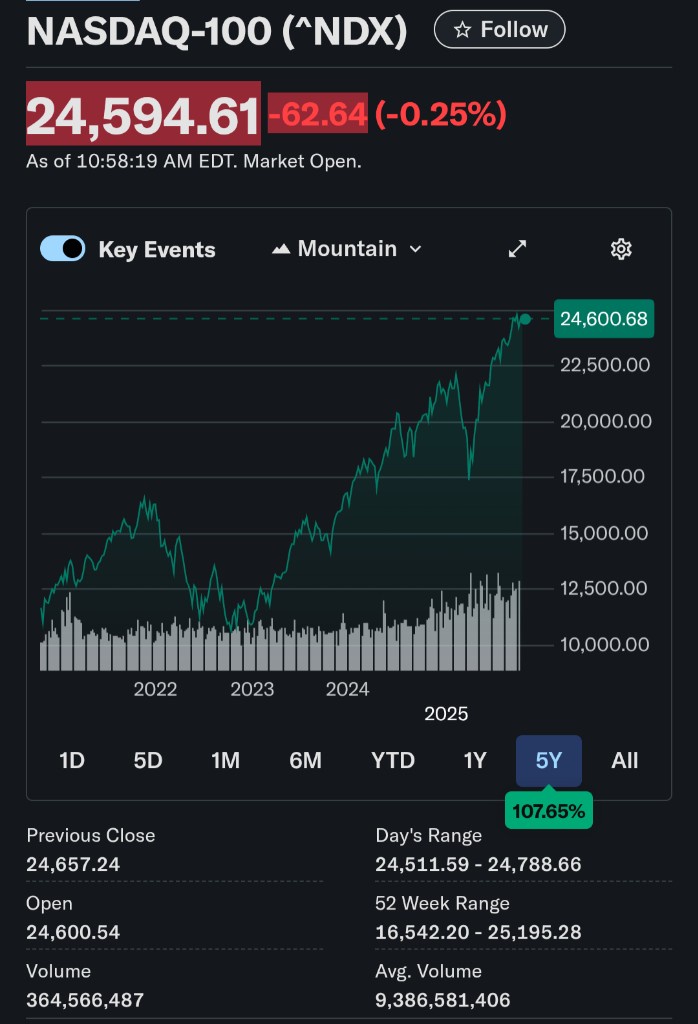Switch chart to 6M range
The height and width of the screenshot is (1024, 698).
305,761
